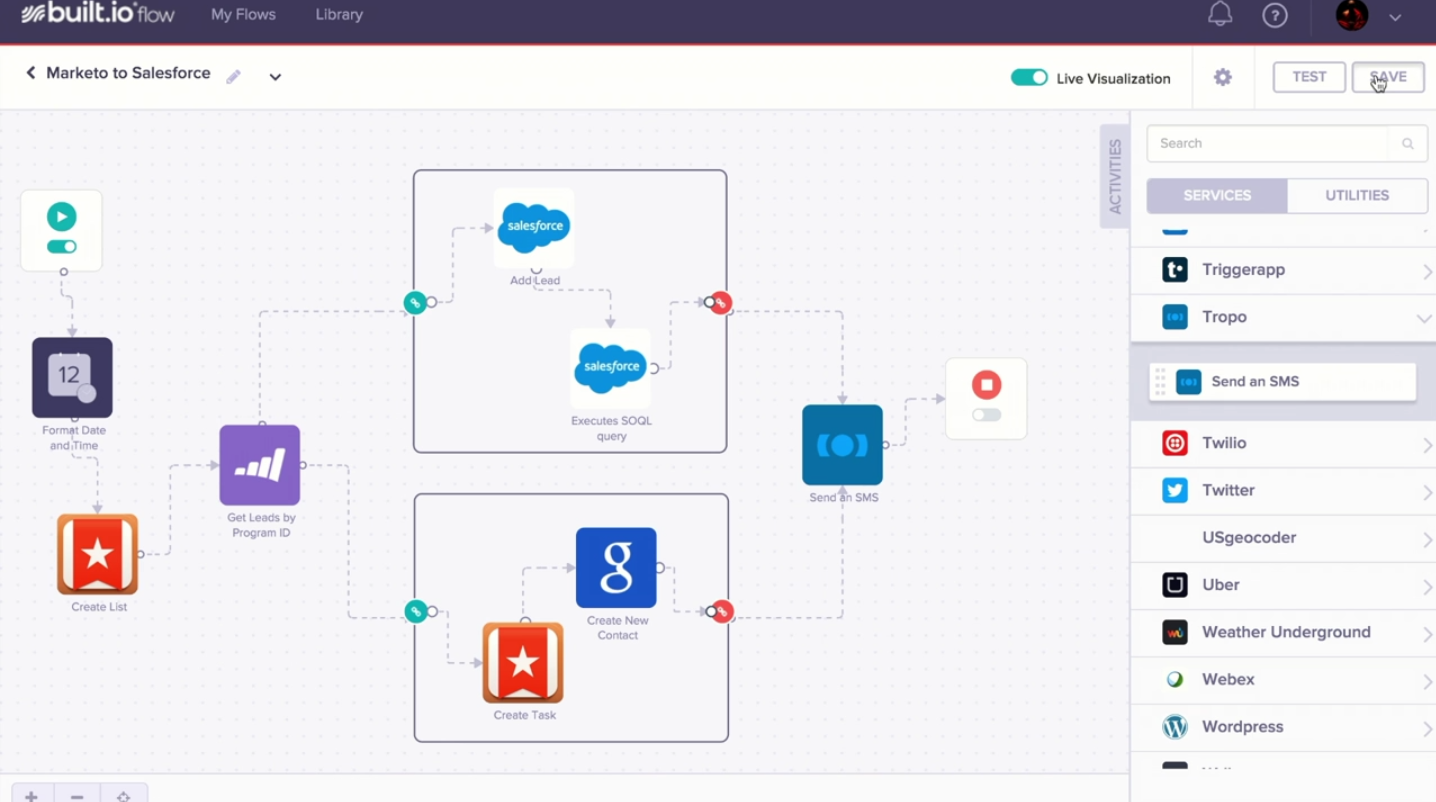The width and height of the screenshot is (1436, 802).
Task: Click the Weather Underground label text
Action: coord(1286,632)
